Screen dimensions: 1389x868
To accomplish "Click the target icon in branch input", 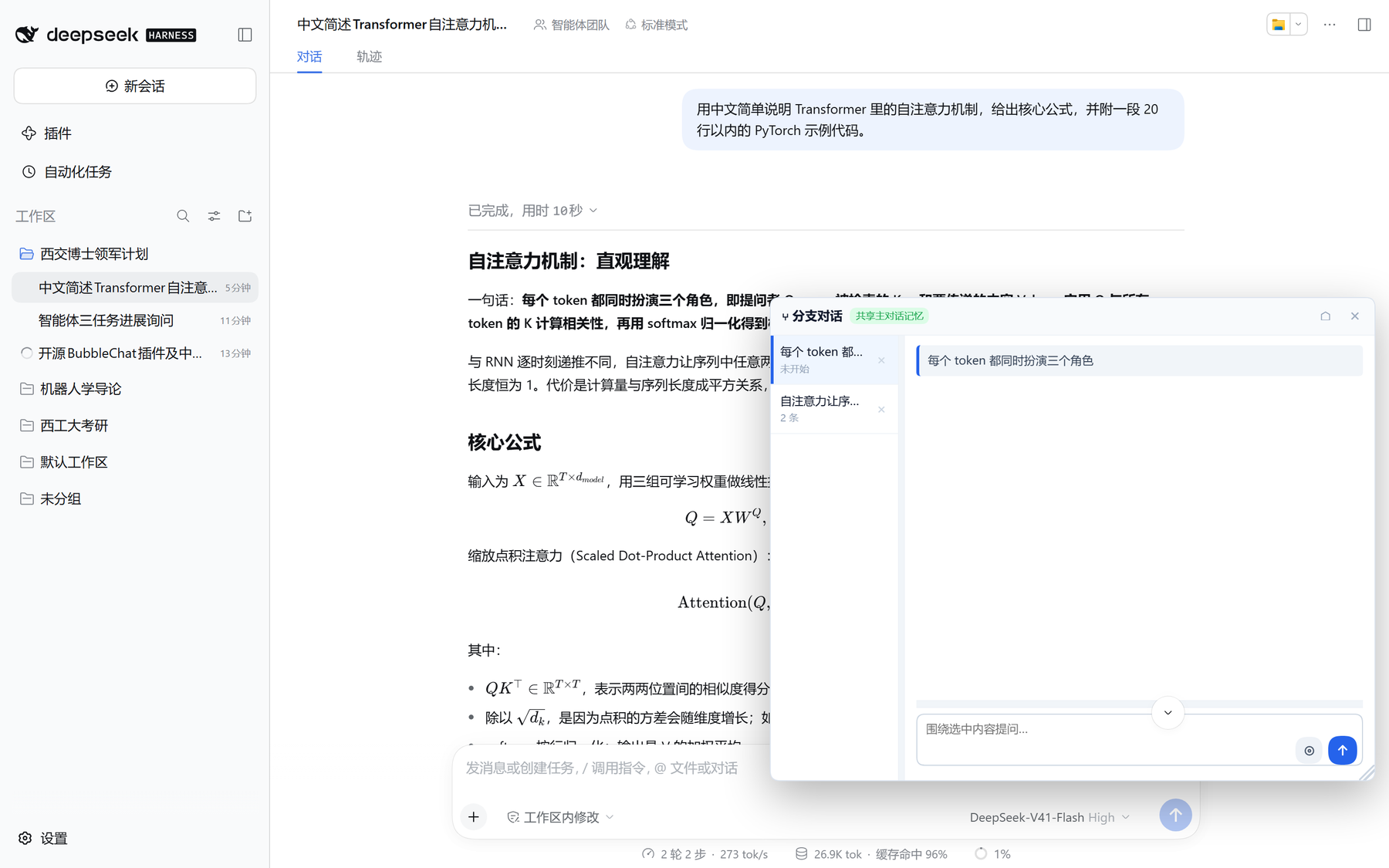I will [x=1310, y=751].
